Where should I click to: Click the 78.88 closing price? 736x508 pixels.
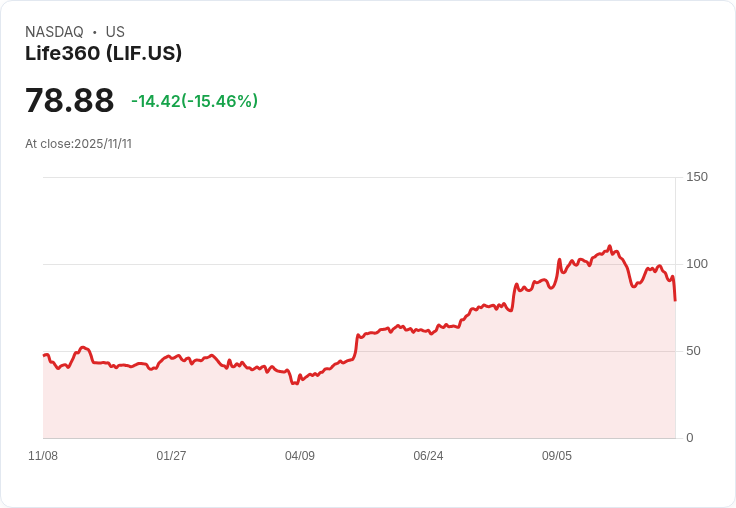tap(69, 101)
